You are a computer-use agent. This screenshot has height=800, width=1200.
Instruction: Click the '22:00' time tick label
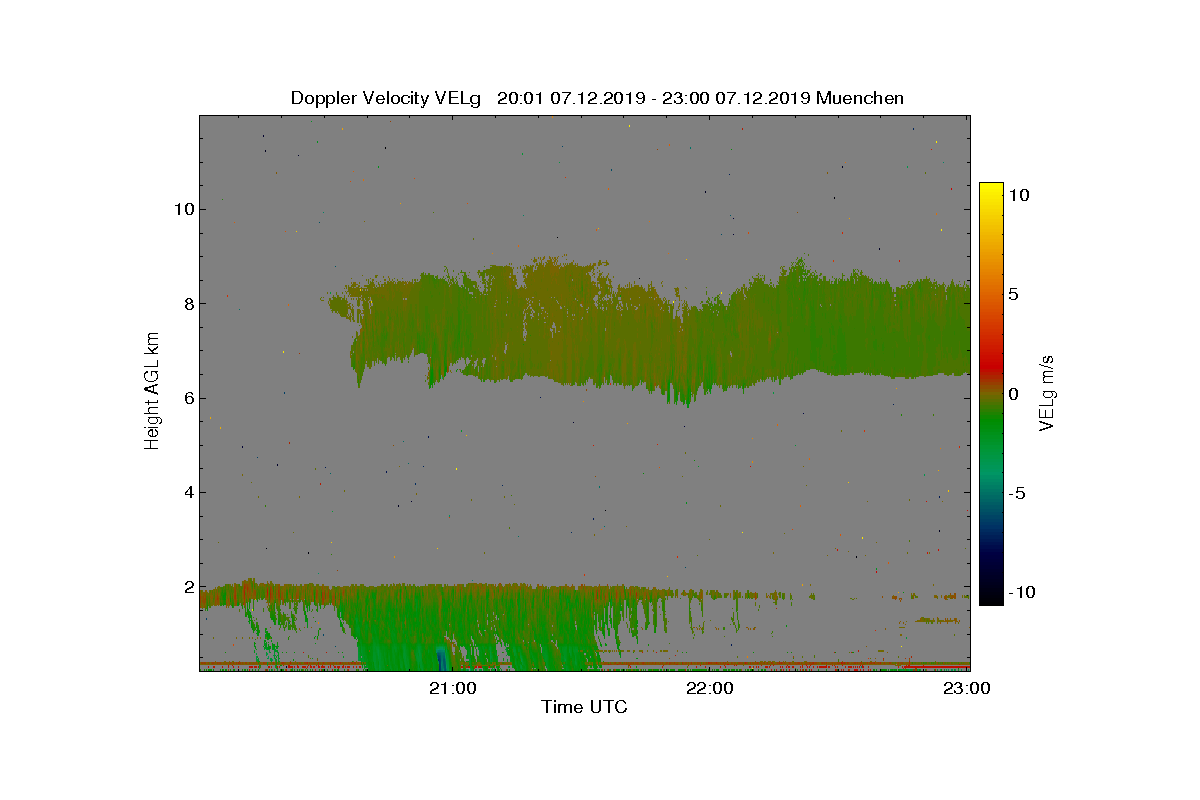[x=710, y=688]
